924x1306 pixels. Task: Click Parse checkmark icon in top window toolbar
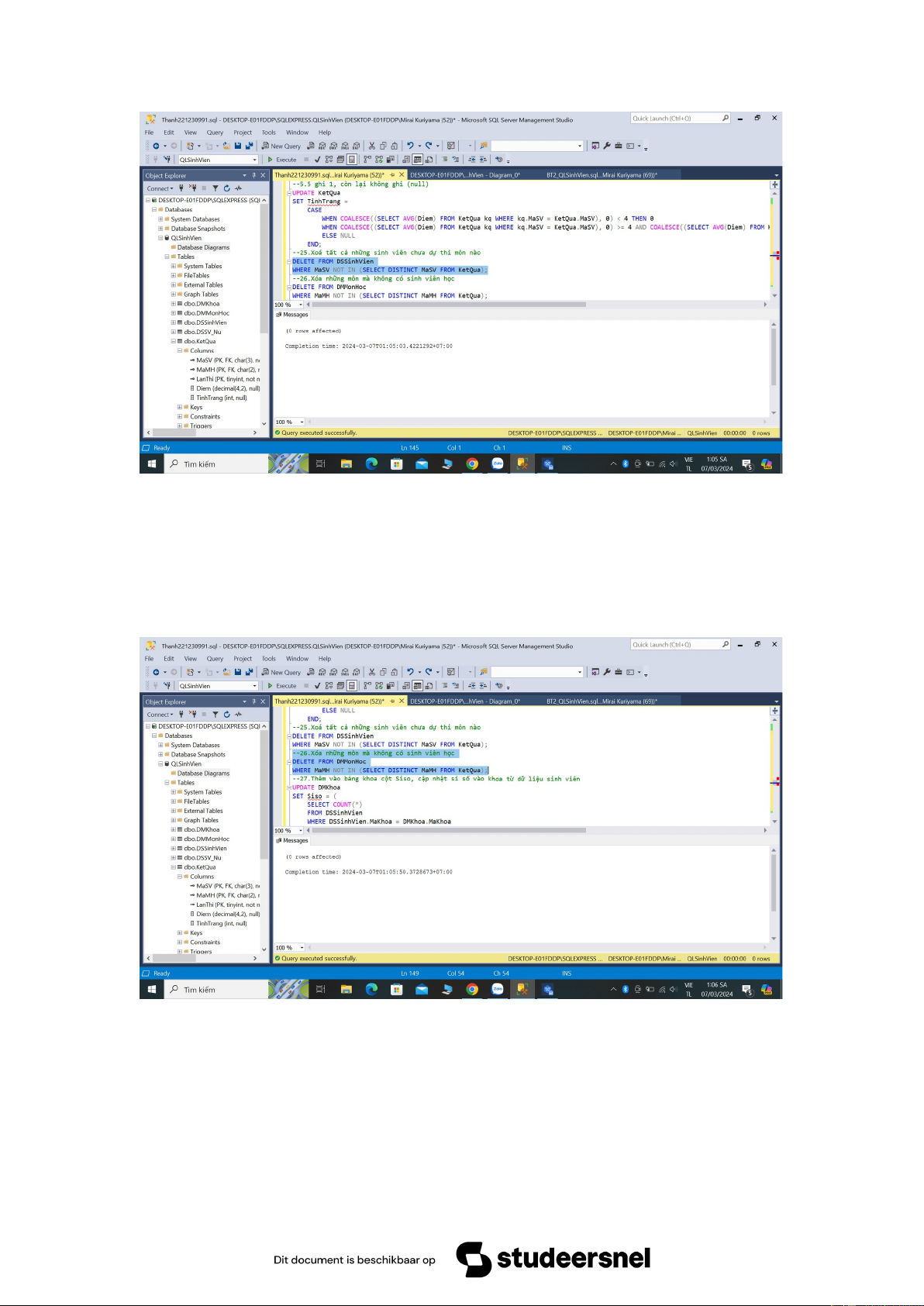click(x=317, y=160)
